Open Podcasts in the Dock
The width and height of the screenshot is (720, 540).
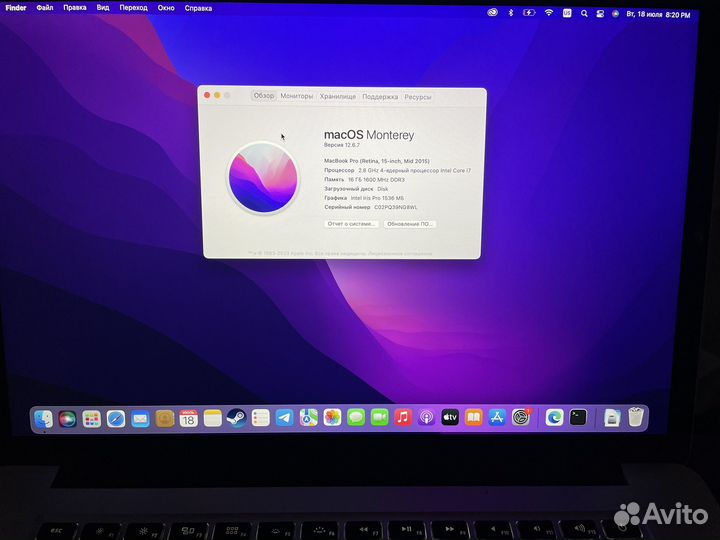pos(427,417)
